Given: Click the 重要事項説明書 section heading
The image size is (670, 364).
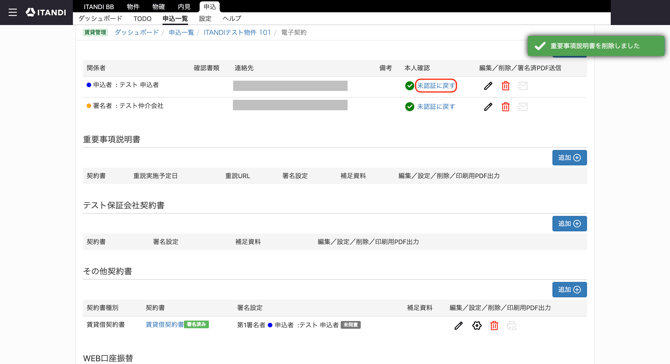Looking at the screenshot, I should pos(112,139).
